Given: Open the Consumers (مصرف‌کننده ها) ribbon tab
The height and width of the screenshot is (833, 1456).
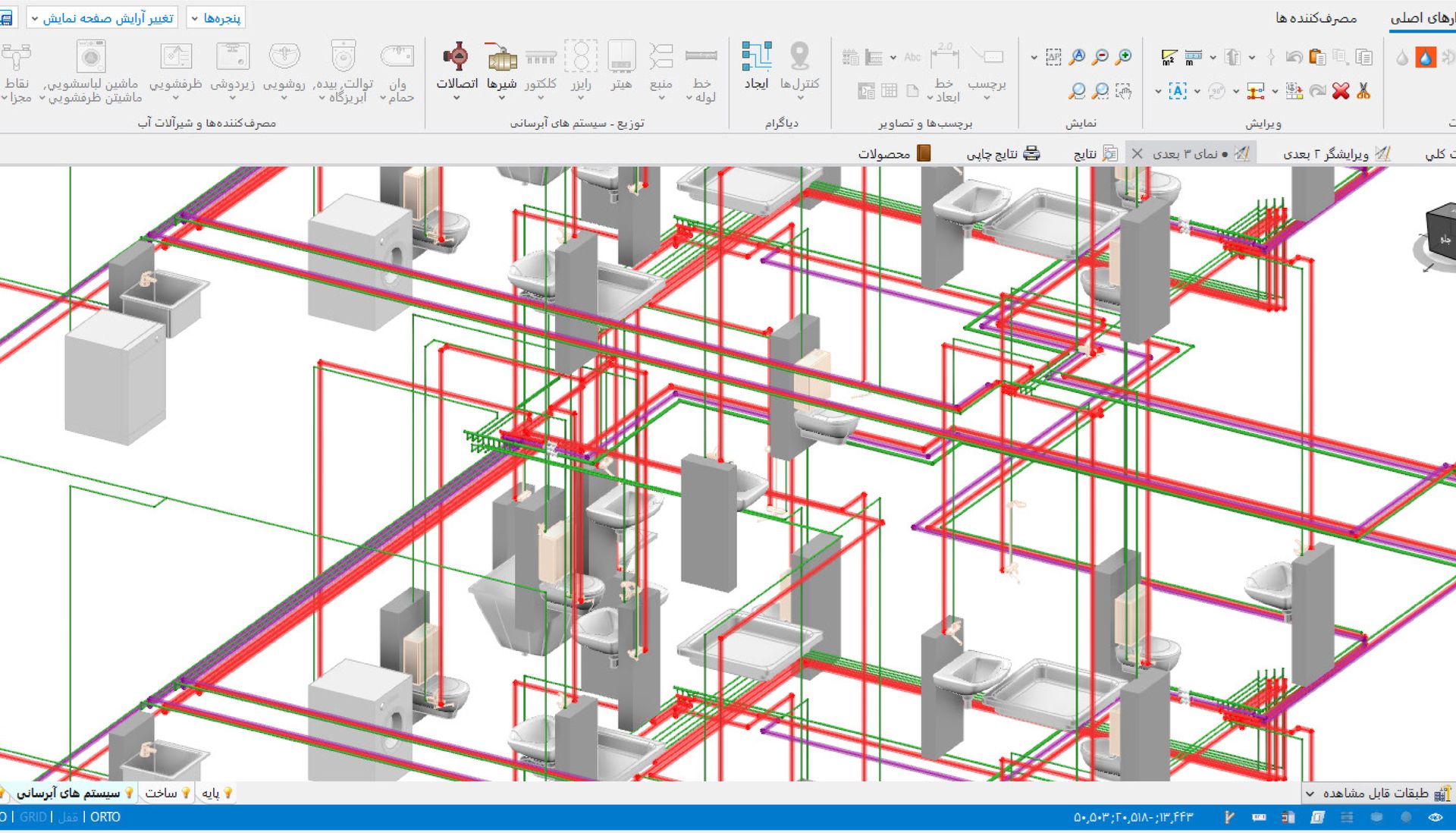Looking at the screenshot, I should click(1316, 17).
